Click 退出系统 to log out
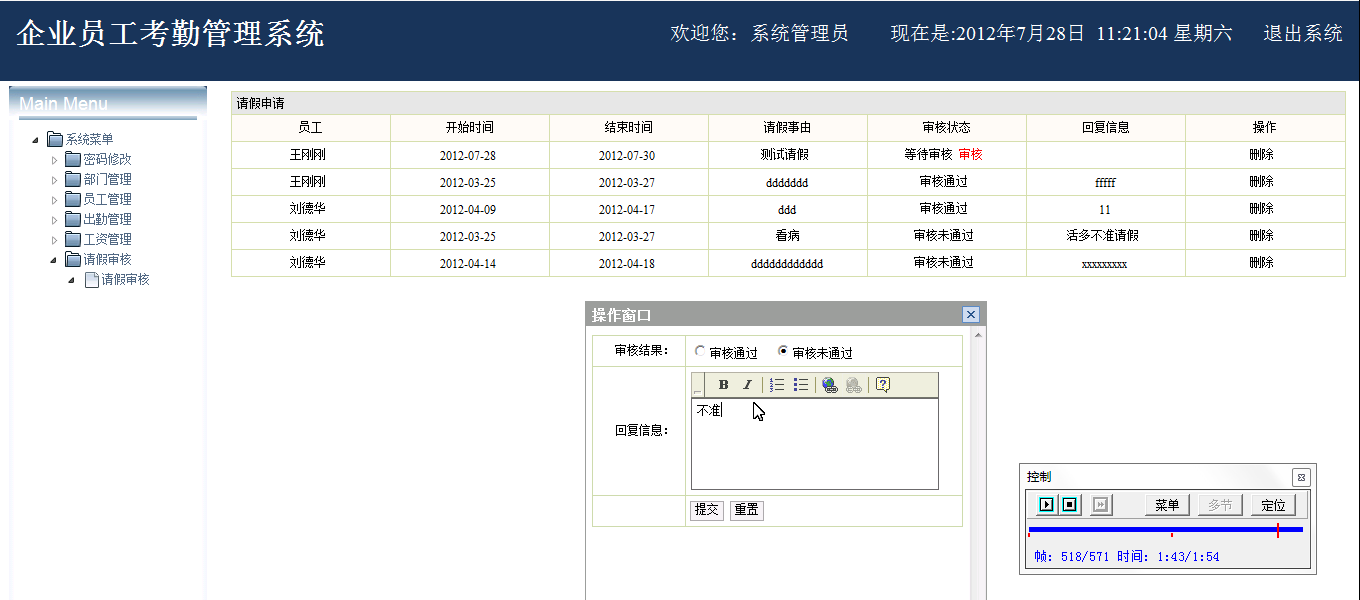Image resolution: width=1360 pixels, height=600 pixels. pyautogui.click(x=1302, y=33)
